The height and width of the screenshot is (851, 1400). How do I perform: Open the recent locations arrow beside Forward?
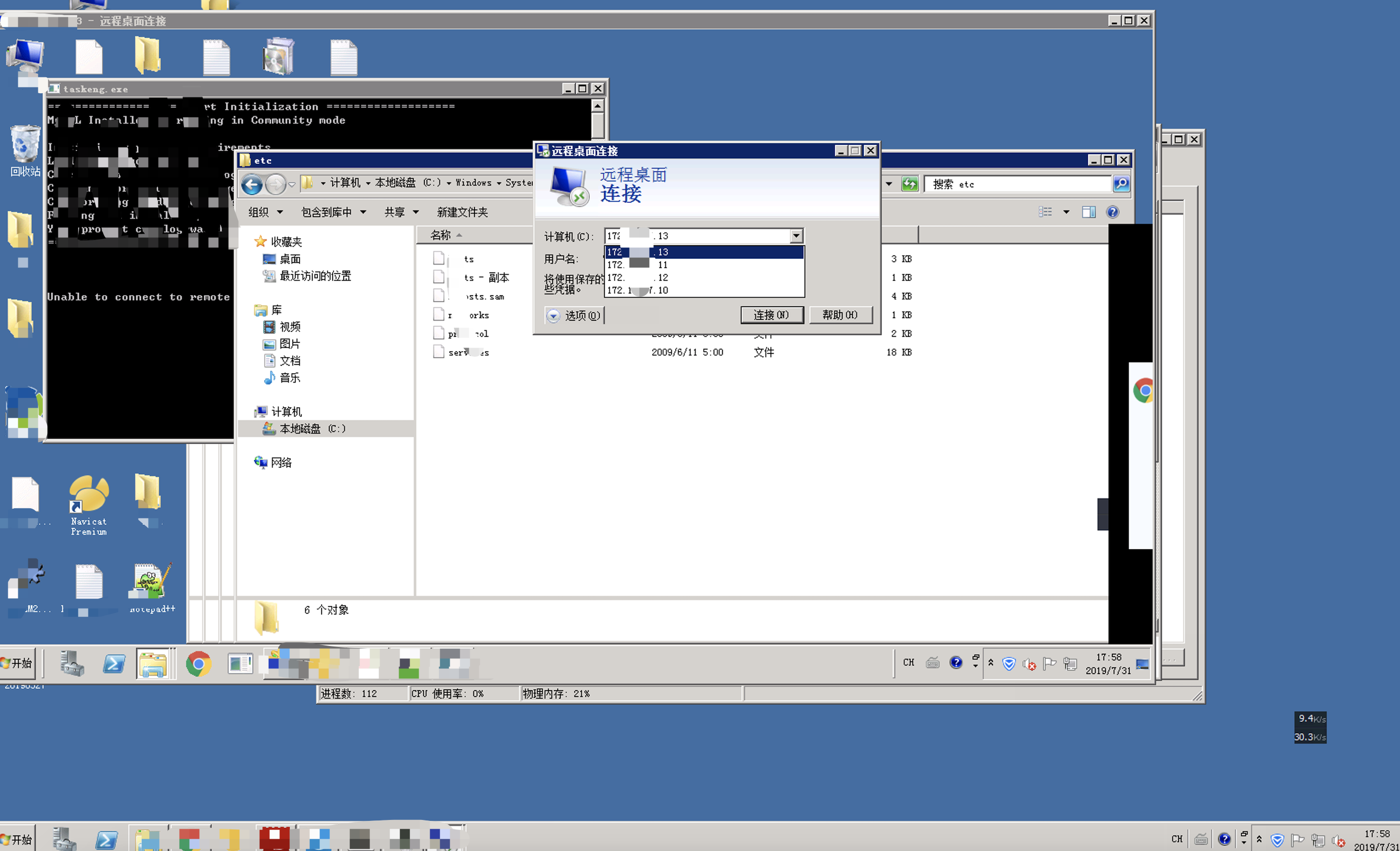click(292, 184)
